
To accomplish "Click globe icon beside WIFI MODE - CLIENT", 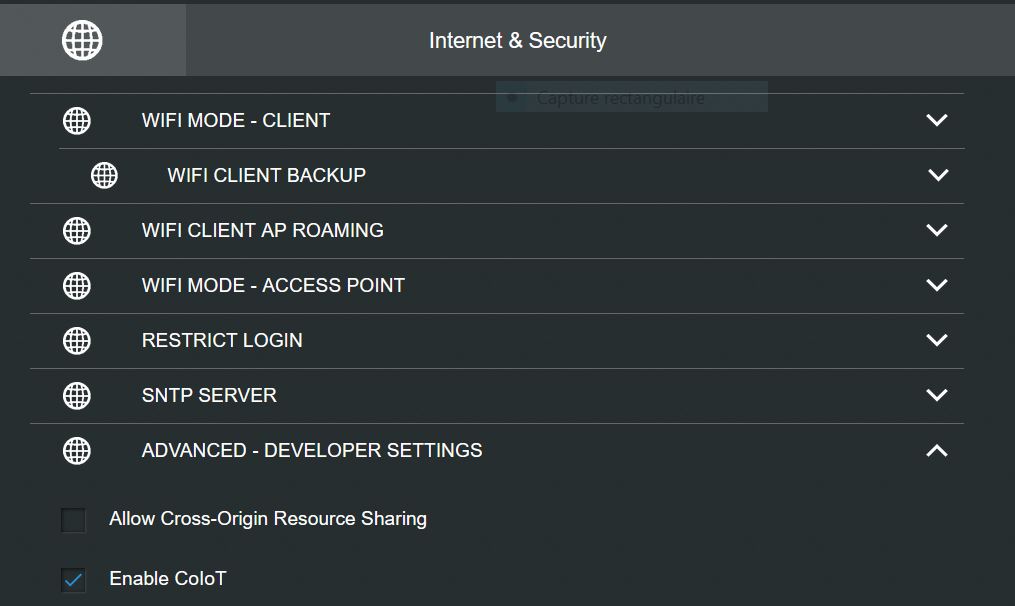I will click(77, 120).
